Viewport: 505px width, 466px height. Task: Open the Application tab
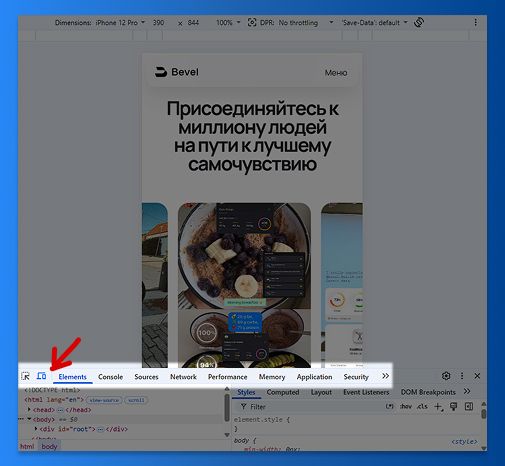tap(314, 377)
